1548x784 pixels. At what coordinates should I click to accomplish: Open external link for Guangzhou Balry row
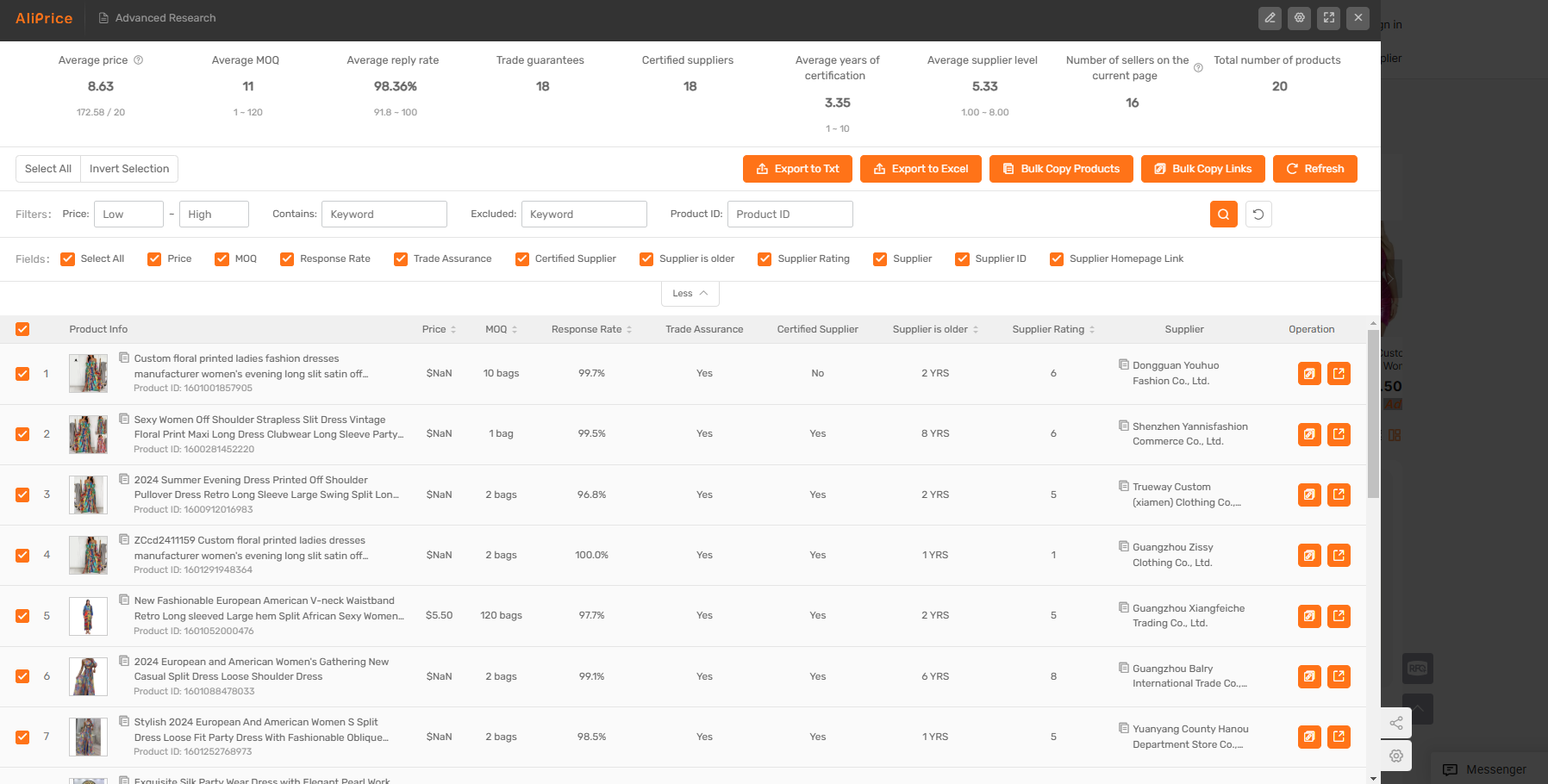[1339, 676]
